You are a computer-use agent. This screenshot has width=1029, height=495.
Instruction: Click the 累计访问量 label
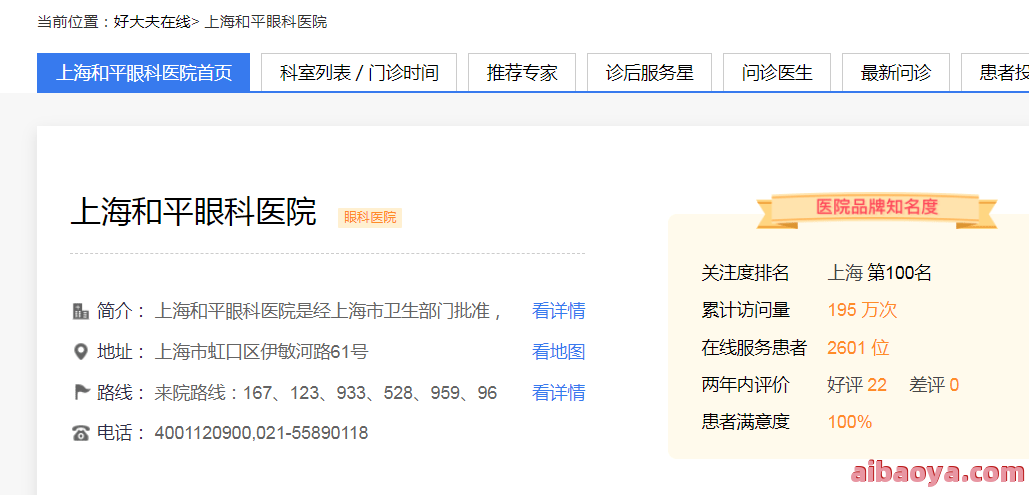tap(746, 310)
